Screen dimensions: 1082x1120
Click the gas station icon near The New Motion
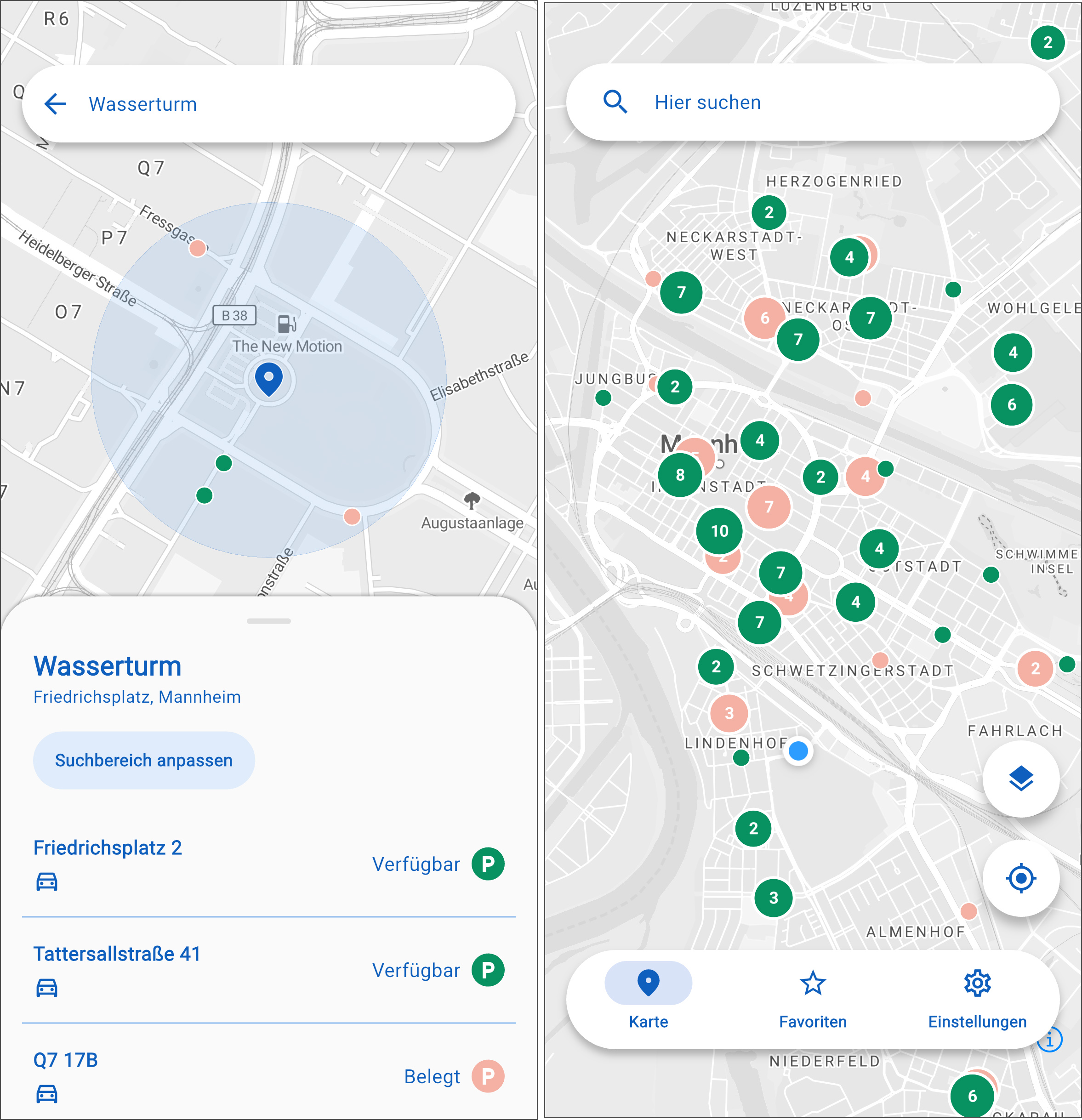pyautogui.click(x=287, y=324)
